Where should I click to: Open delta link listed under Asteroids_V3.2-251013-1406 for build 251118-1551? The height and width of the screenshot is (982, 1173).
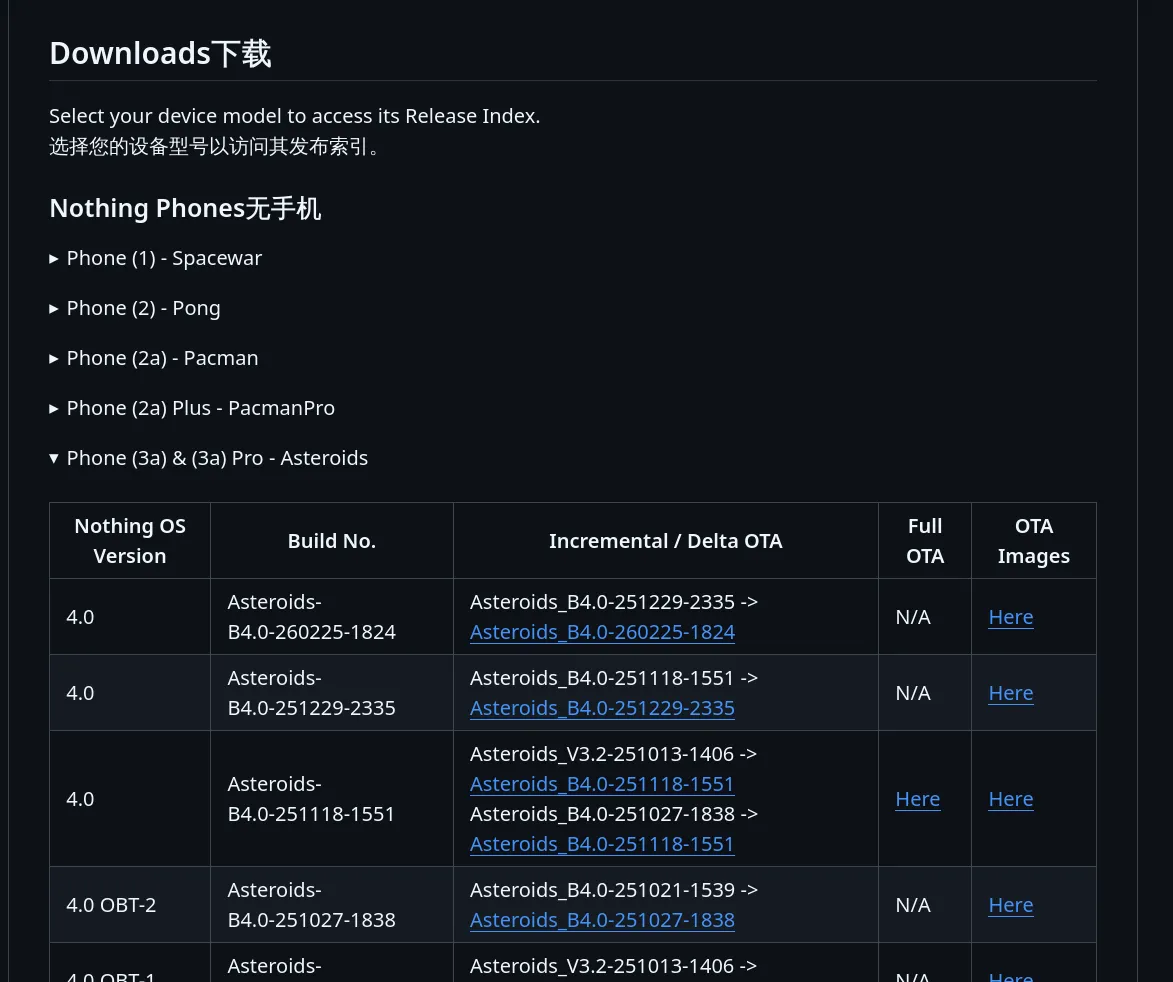click(x=602, y=784)
